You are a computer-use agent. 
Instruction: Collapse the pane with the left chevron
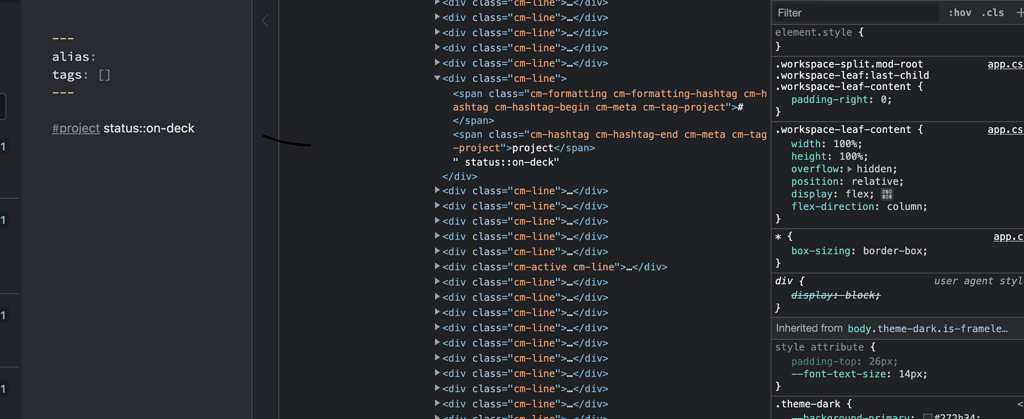pyautogui.click(x=264, y=21)
